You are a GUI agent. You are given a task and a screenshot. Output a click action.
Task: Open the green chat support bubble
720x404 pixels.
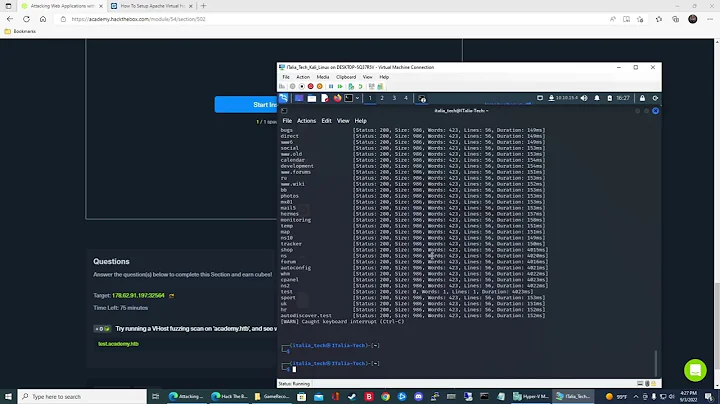click(695, 370)
